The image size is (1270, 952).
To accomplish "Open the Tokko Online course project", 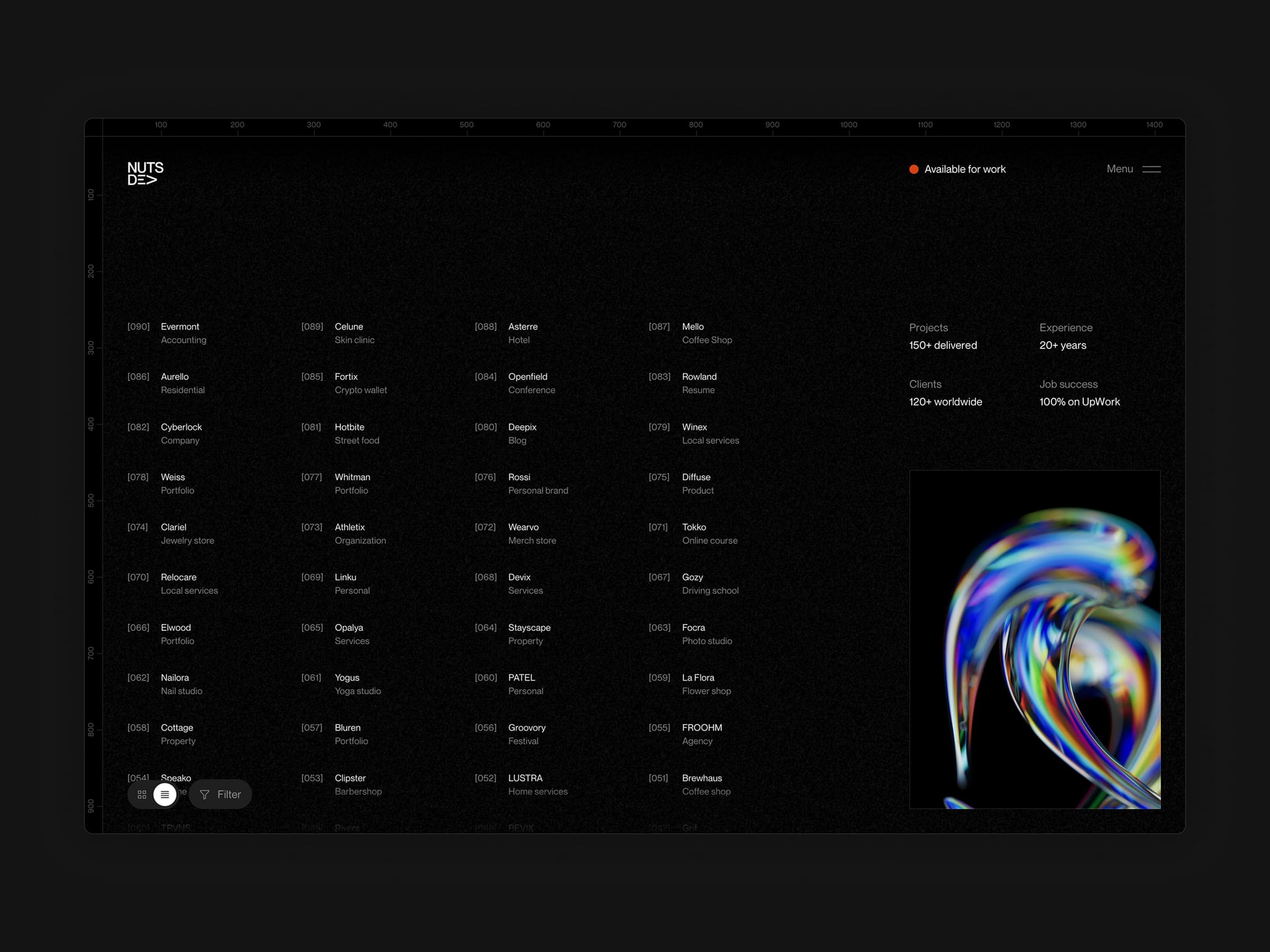I will pos(693,534).
